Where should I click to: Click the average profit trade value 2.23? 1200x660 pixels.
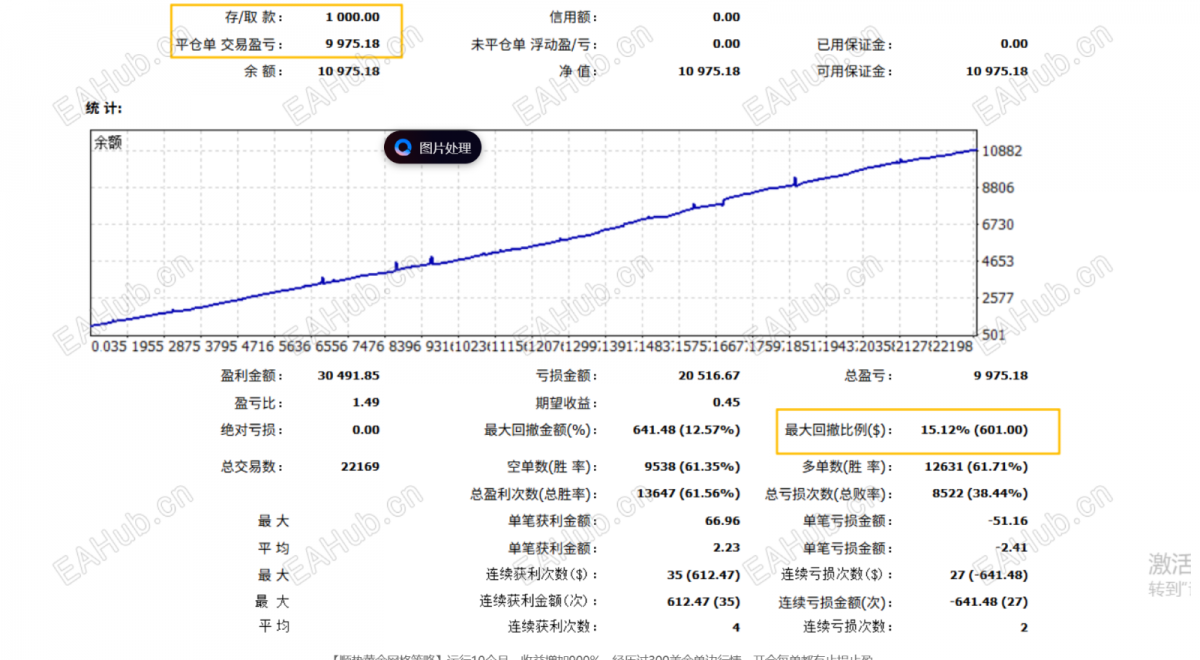tap(727, 548)
